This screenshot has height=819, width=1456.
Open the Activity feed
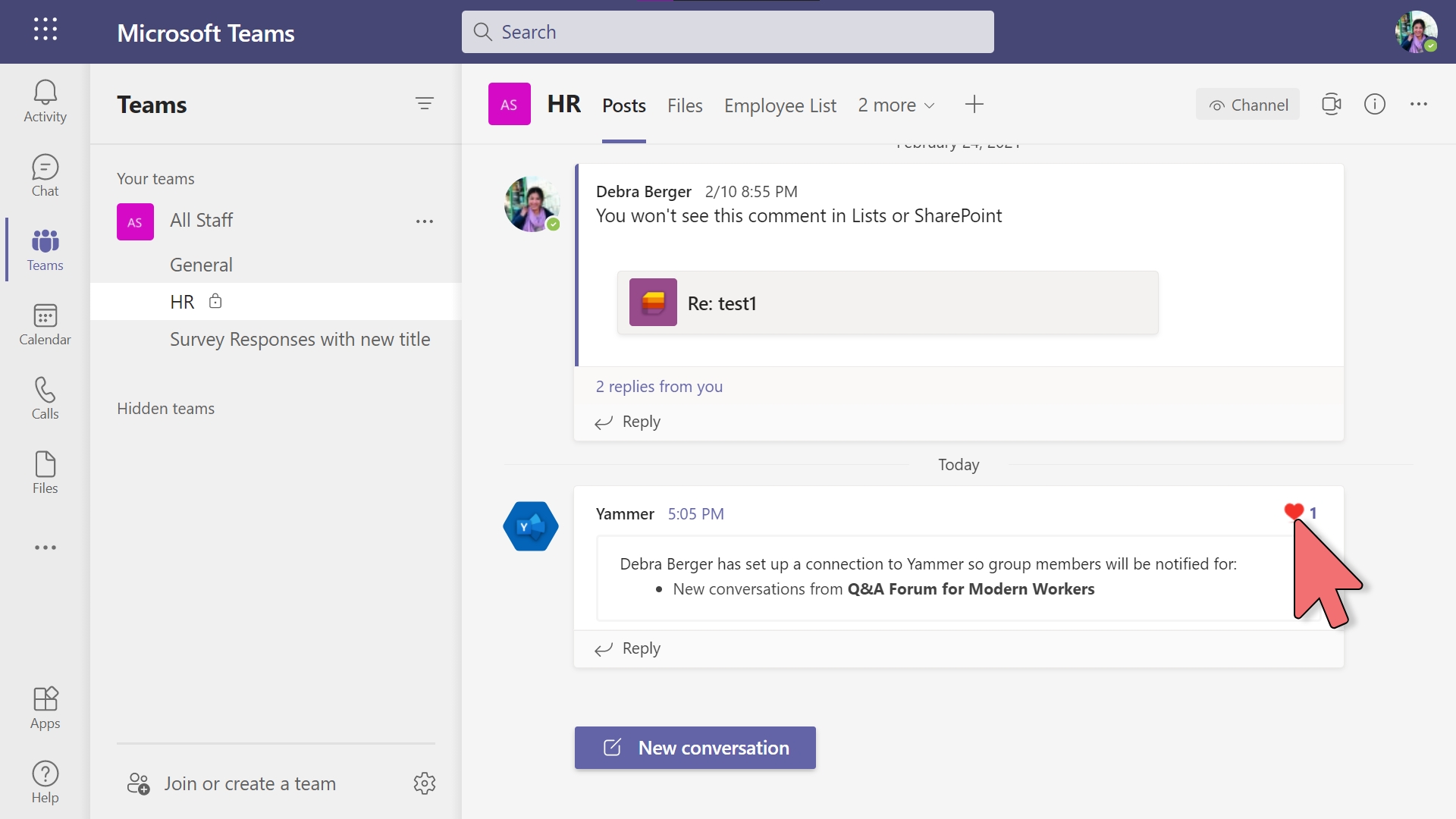(45, 102)
